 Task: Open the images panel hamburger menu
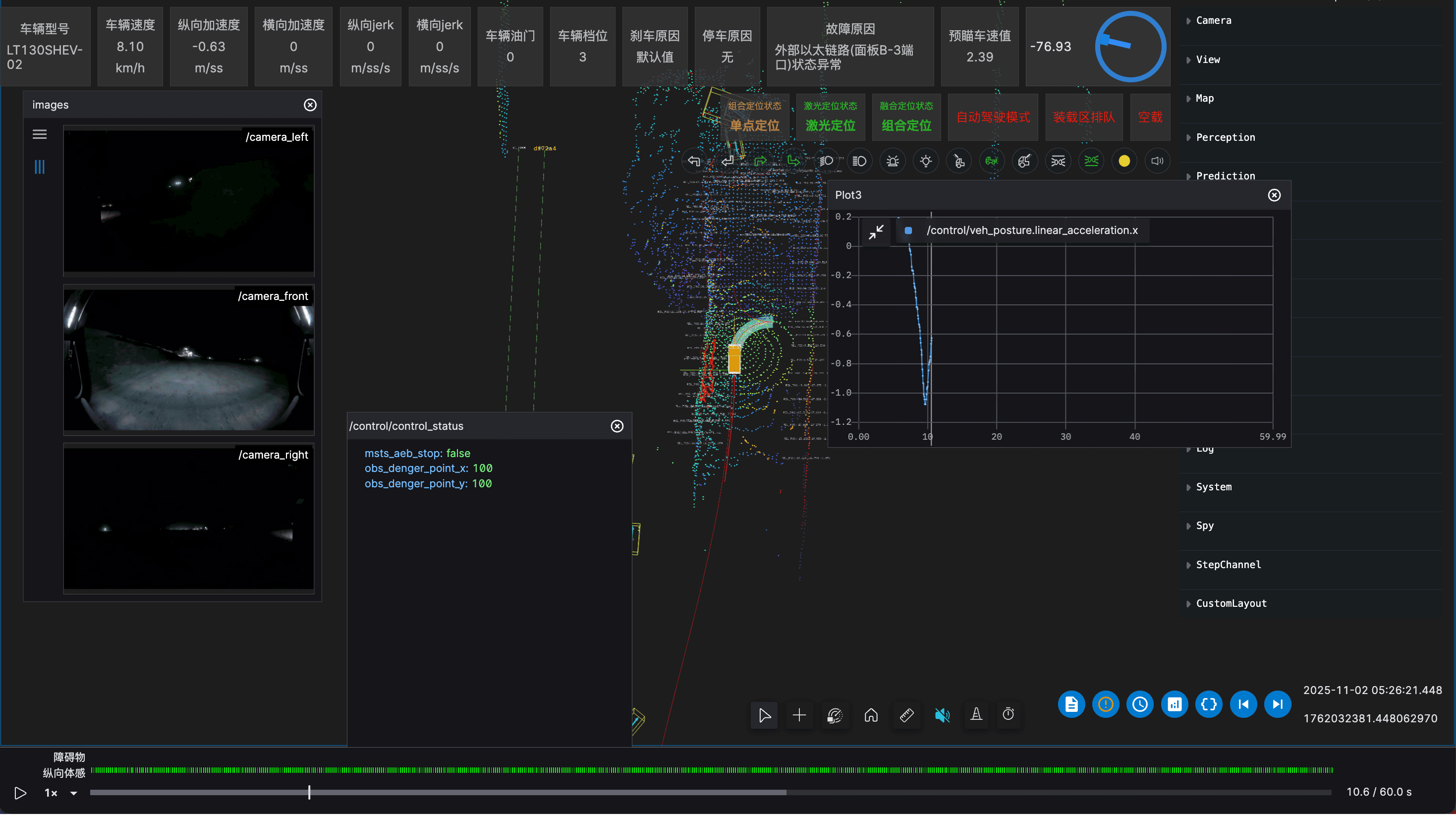coord(40,135)
